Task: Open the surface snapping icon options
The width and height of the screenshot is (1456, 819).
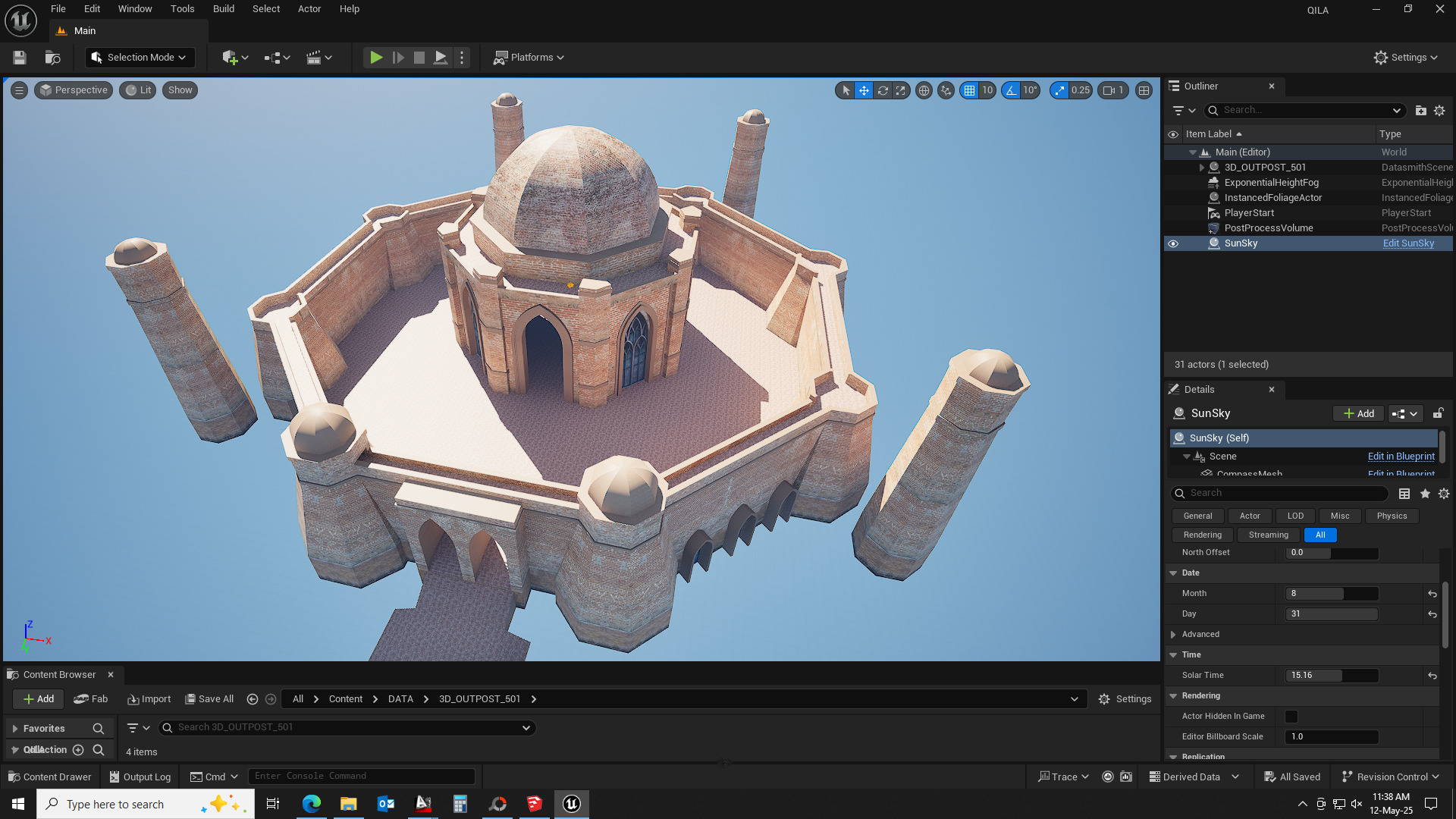Action: point(946,90)
